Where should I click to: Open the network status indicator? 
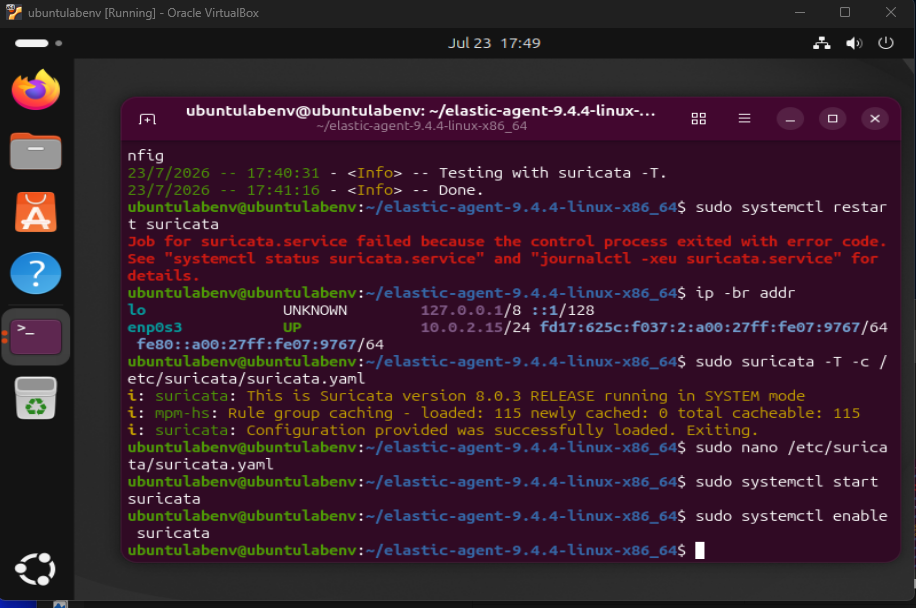(x=822, y=43)
